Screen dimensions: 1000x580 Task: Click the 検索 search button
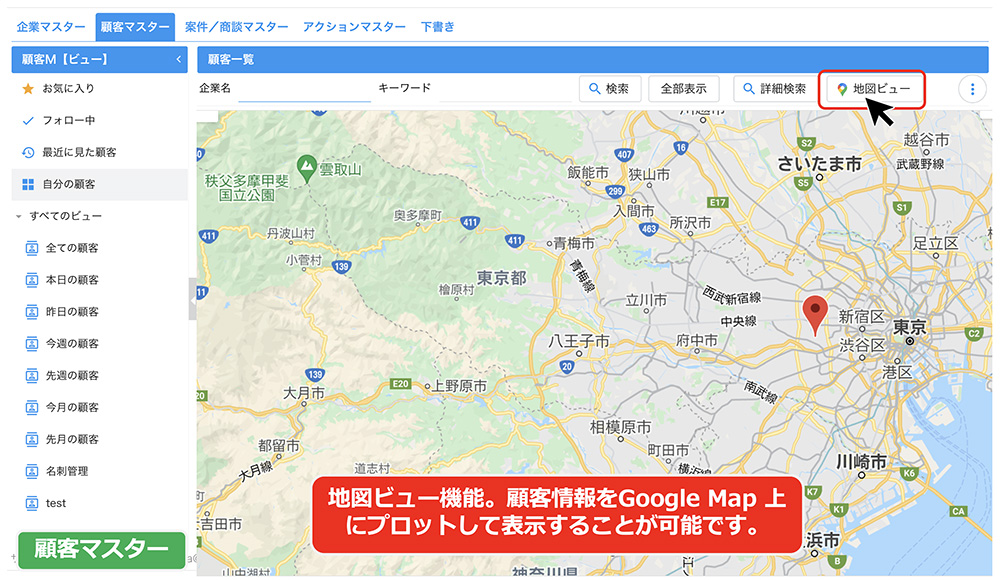(610, 89)
